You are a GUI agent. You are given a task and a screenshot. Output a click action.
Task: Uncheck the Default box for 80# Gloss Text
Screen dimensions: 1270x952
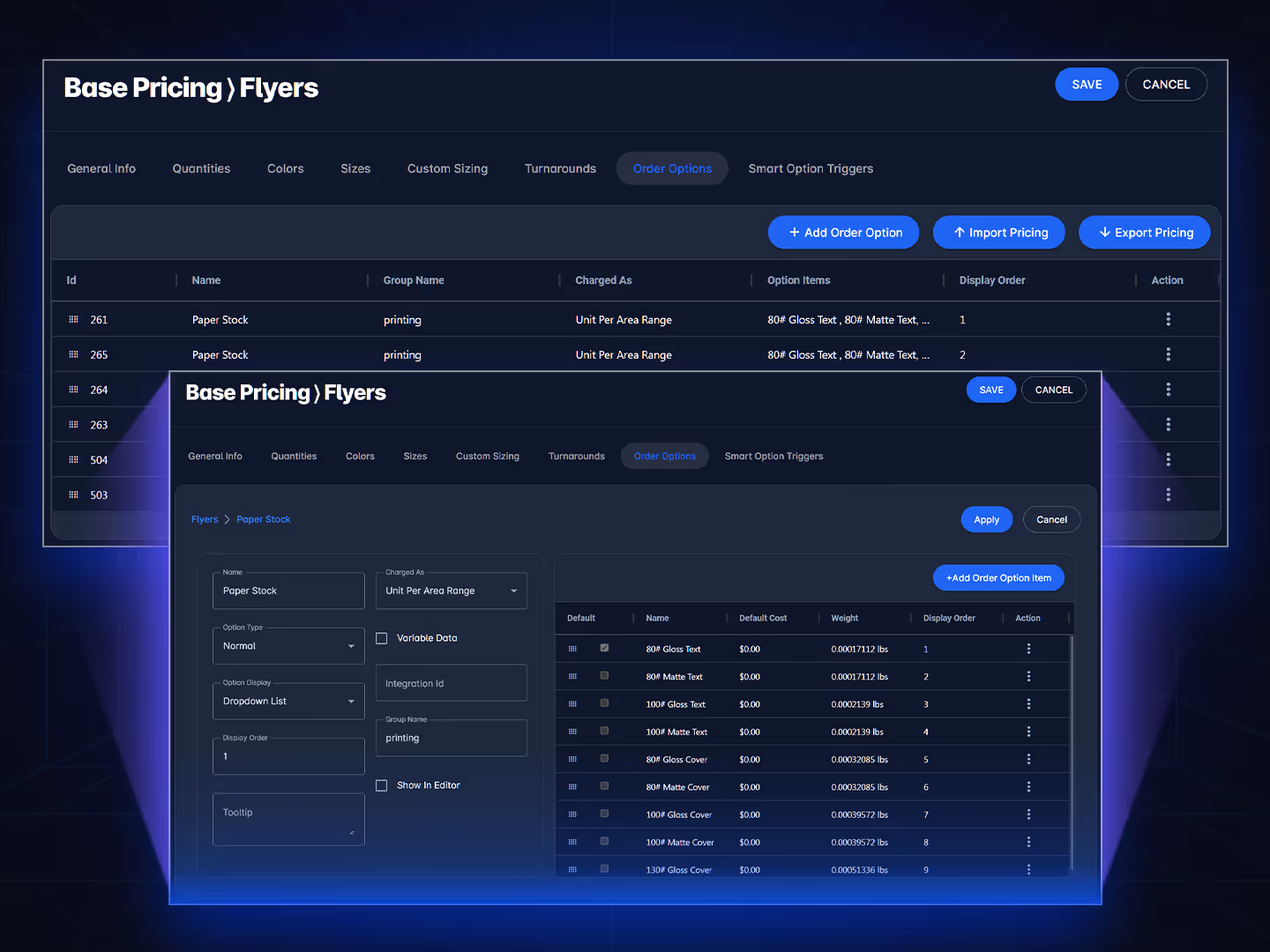coord(604,647)
